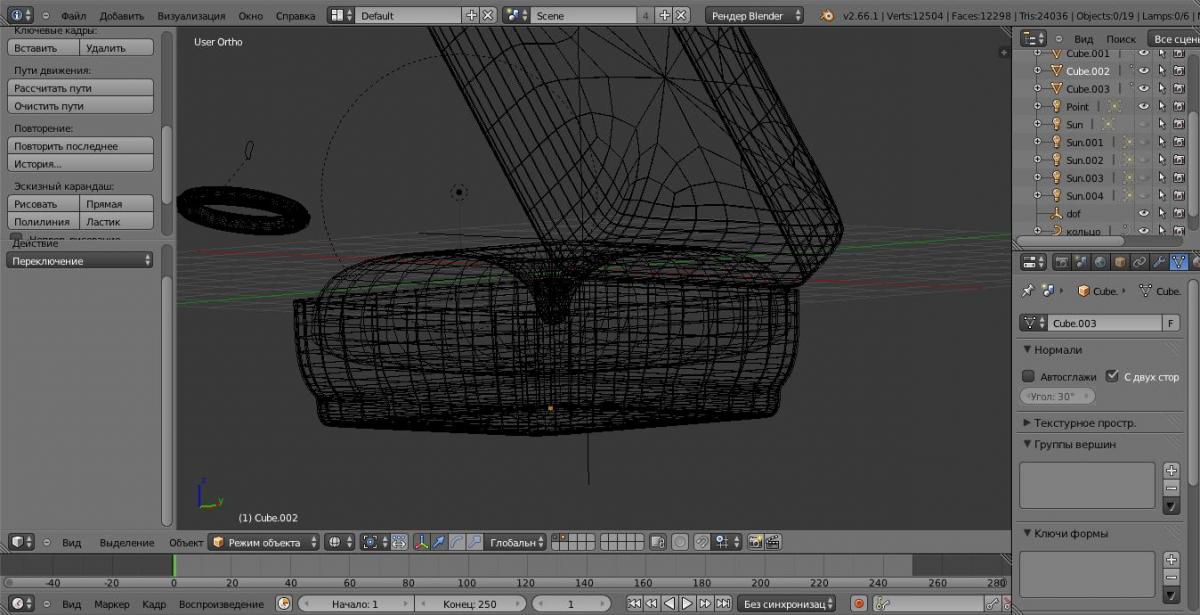Click the OpenGL render image icon
Viewport: 1200px width, 615px height.
tap(755, 542)
